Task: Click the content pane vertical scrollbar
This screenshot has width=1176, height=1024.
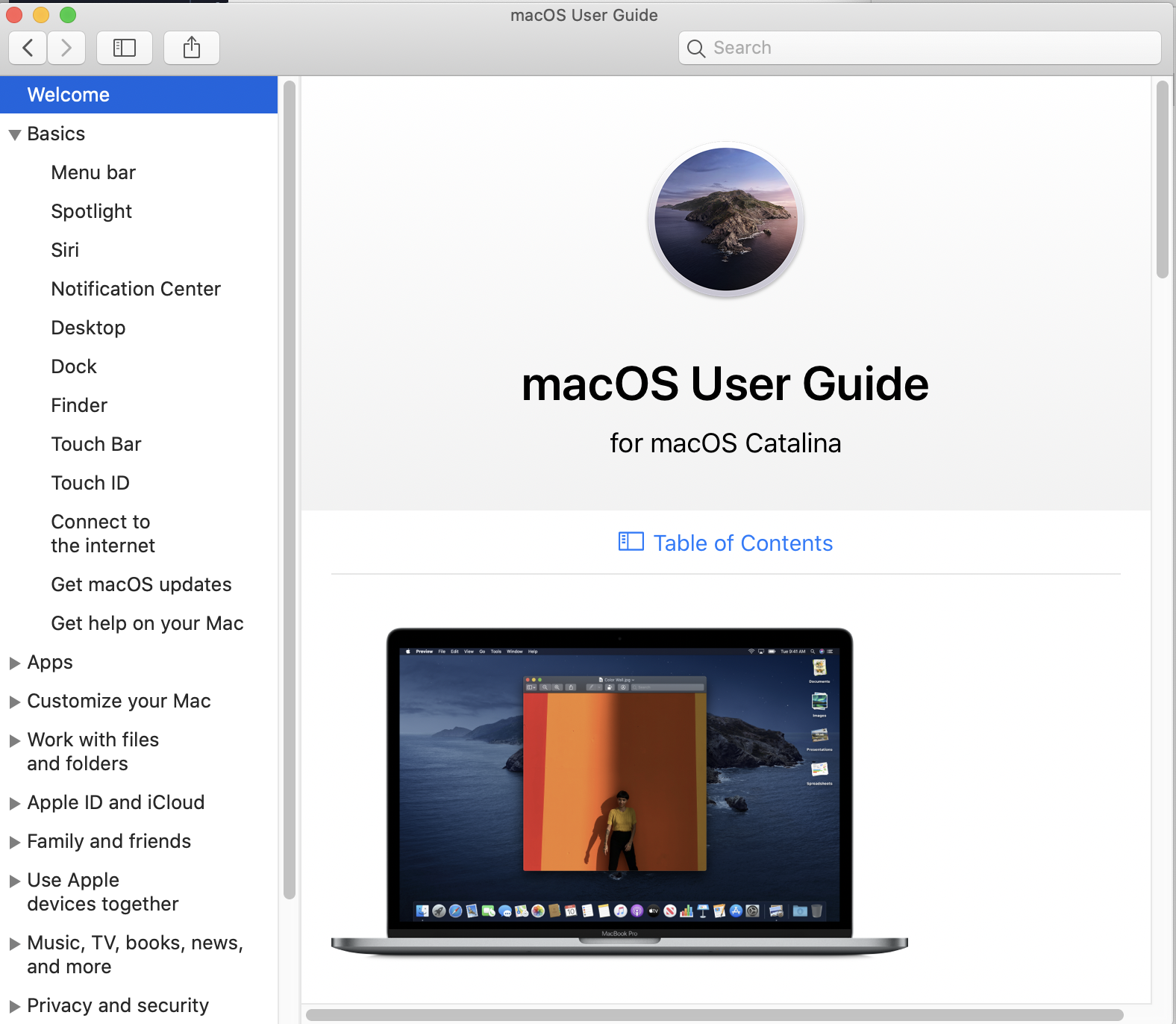Action: click(1162, 179)
